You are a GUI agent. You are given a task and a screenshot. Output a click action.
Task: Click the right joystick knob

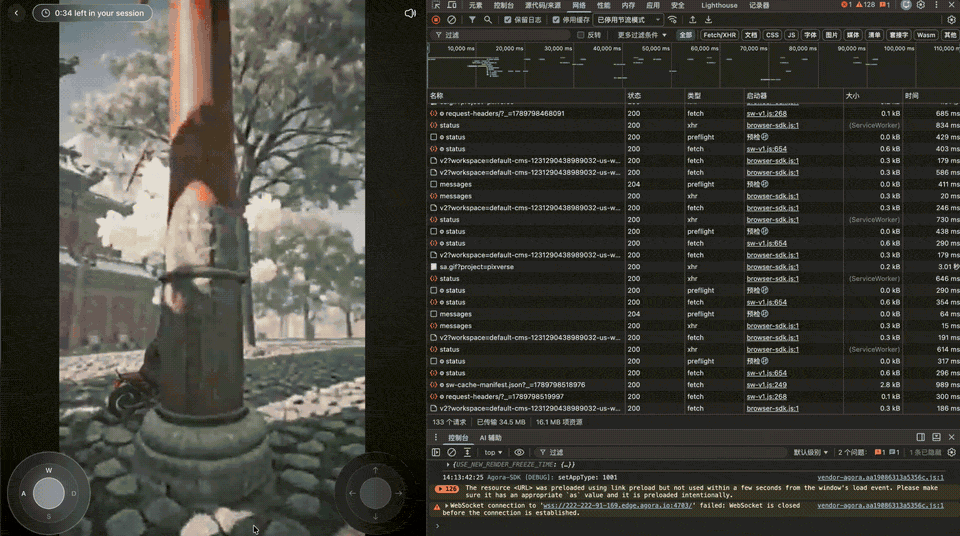click(x=375, y=493)
